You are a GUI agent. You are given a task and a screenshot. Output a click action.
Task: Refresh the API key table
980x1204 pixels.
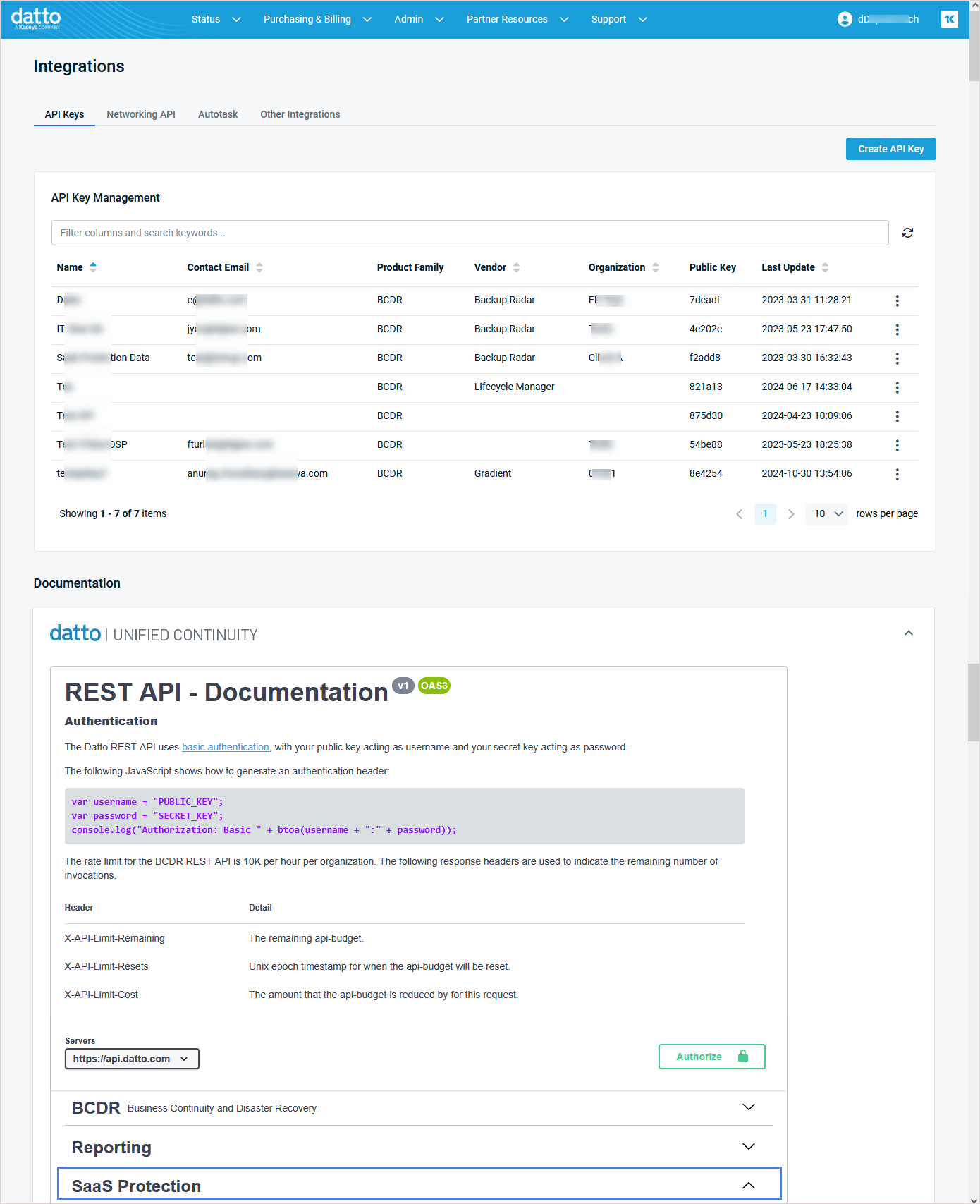tap(907, 233)
